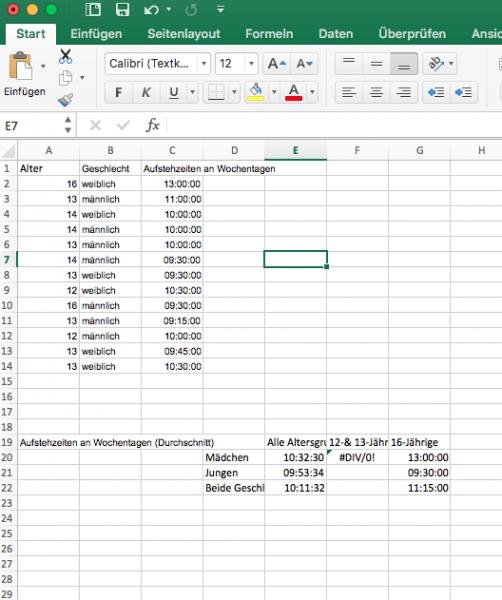Image resolution: width=502 pixels, height=600 pixels.
Task: Toggle Italic formatting button K
Action: click(x=146, y=92)
